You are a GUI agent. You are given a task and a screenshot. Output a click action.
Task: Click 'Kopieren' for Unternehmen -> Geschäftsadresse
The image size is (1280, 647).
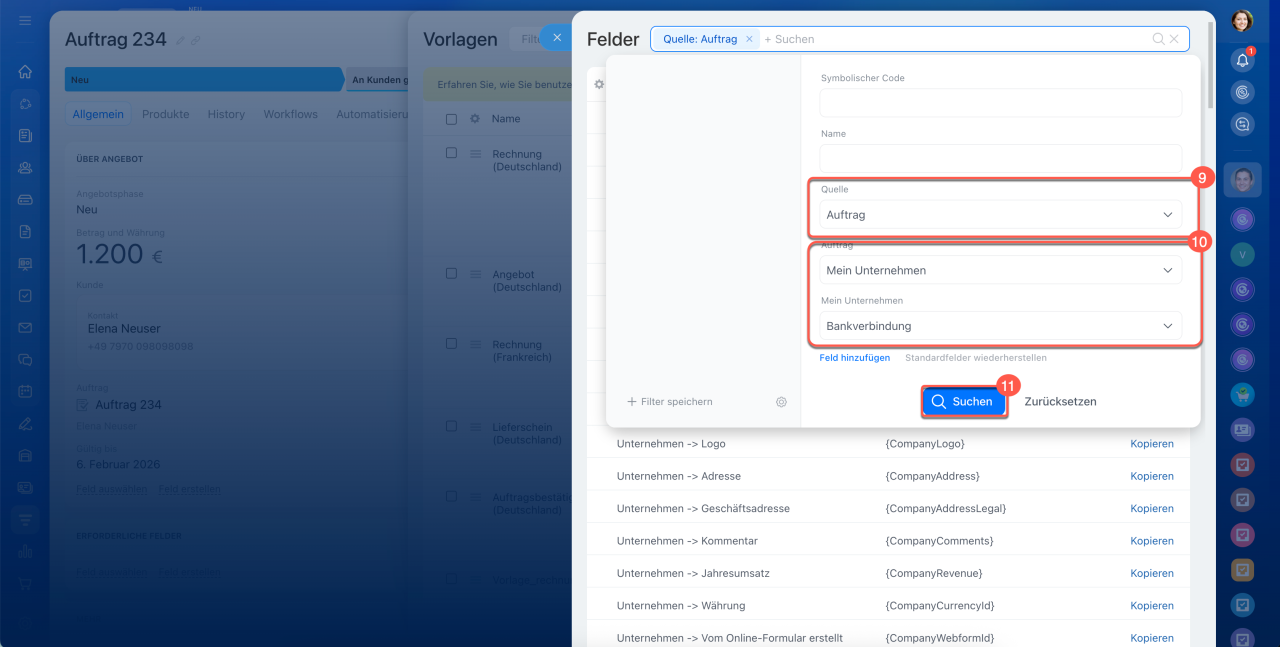1152,508
